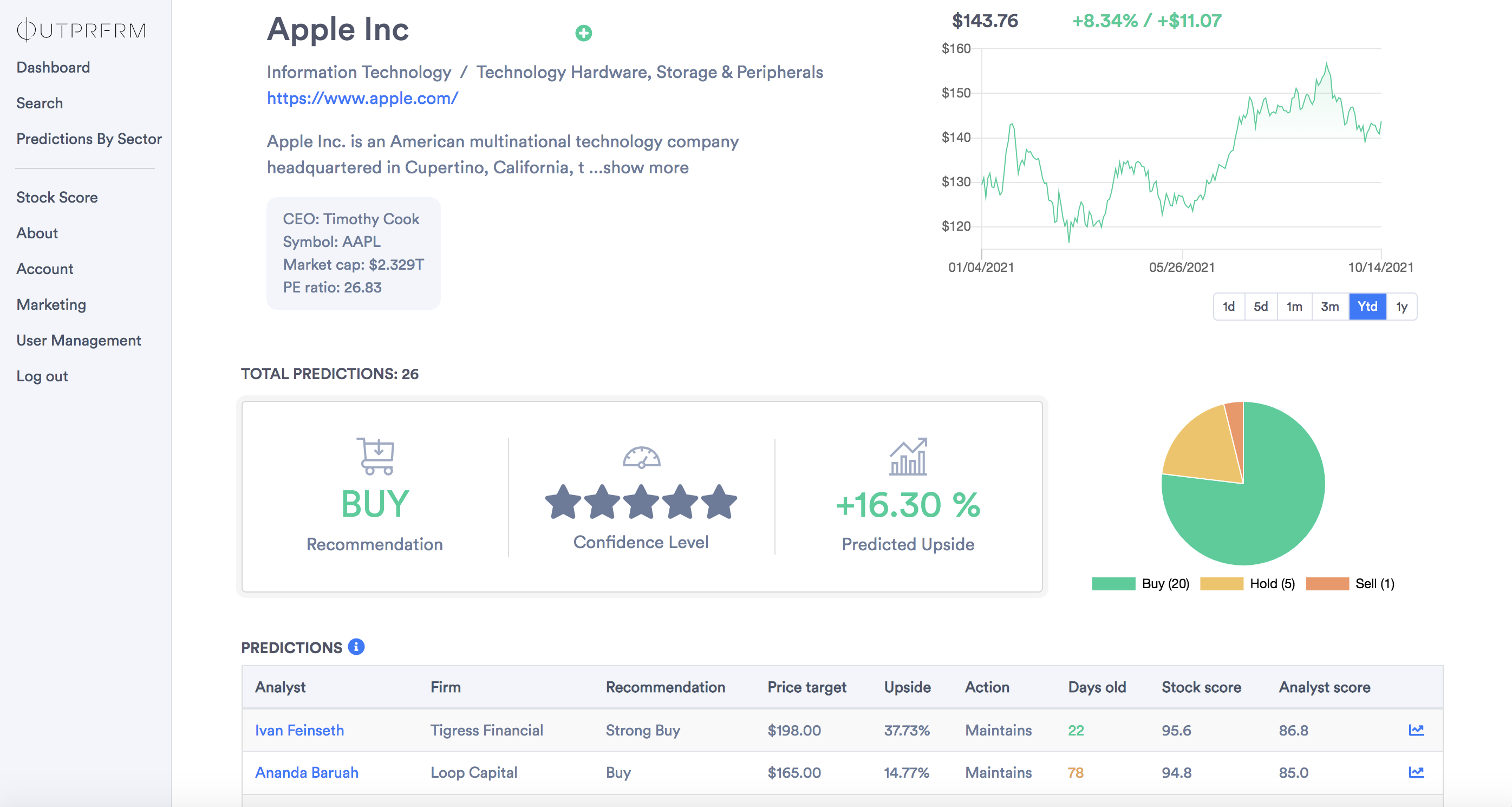
Task: Open Search in the sidebar
Action: pos(40,103)
